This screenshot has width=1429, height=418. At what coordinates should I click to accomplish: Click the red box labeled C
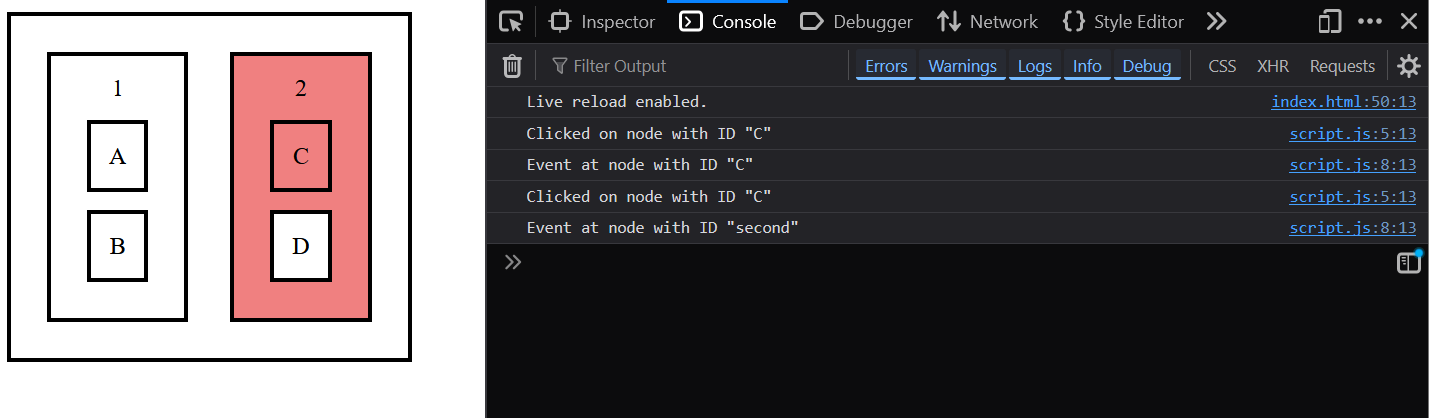point(301,156)
